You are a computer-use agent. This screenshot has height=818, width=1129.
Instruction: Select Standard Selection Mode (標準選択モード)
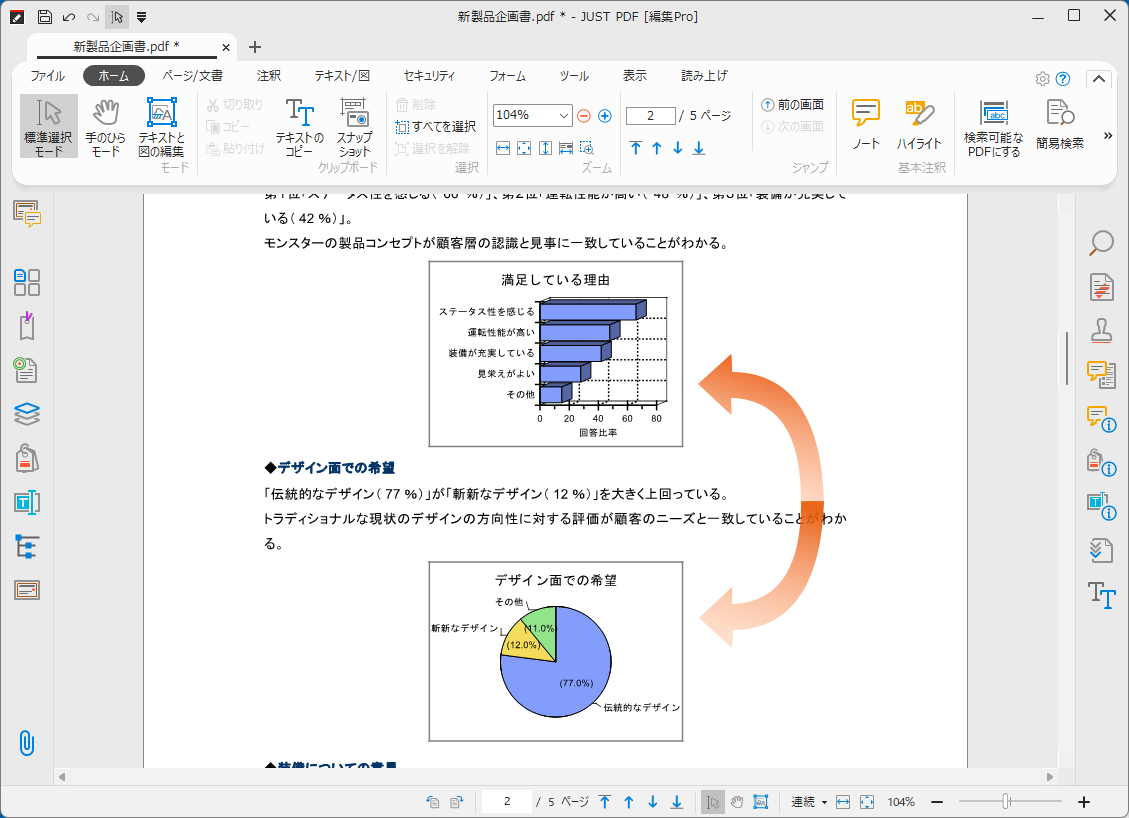tap(48, 127)
